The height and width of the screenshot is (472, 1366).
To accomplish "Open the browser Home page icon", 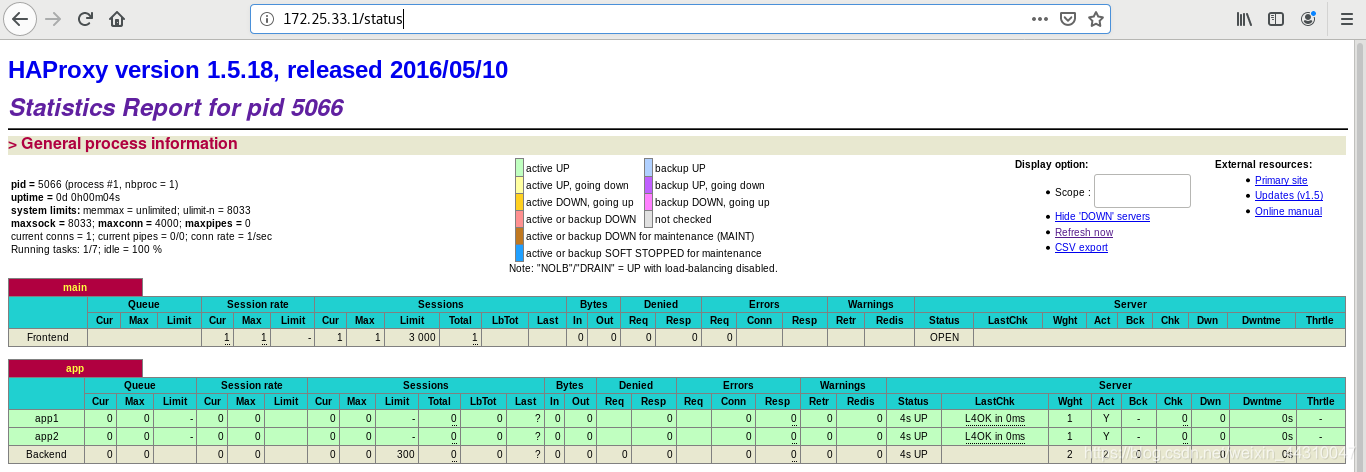I will (x=117, y=19).
